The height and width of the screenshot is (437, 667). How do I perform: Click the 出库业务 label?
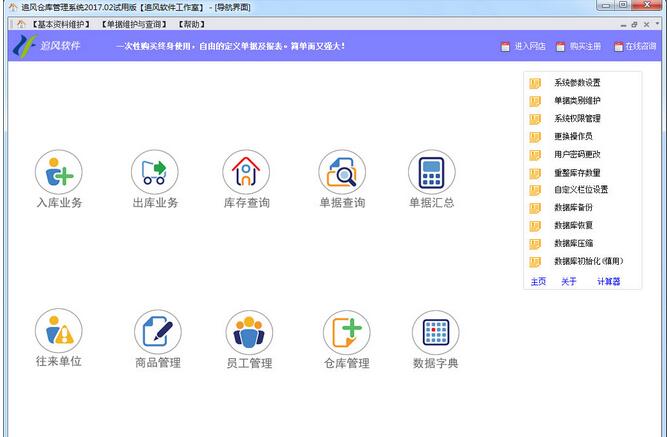155,203
